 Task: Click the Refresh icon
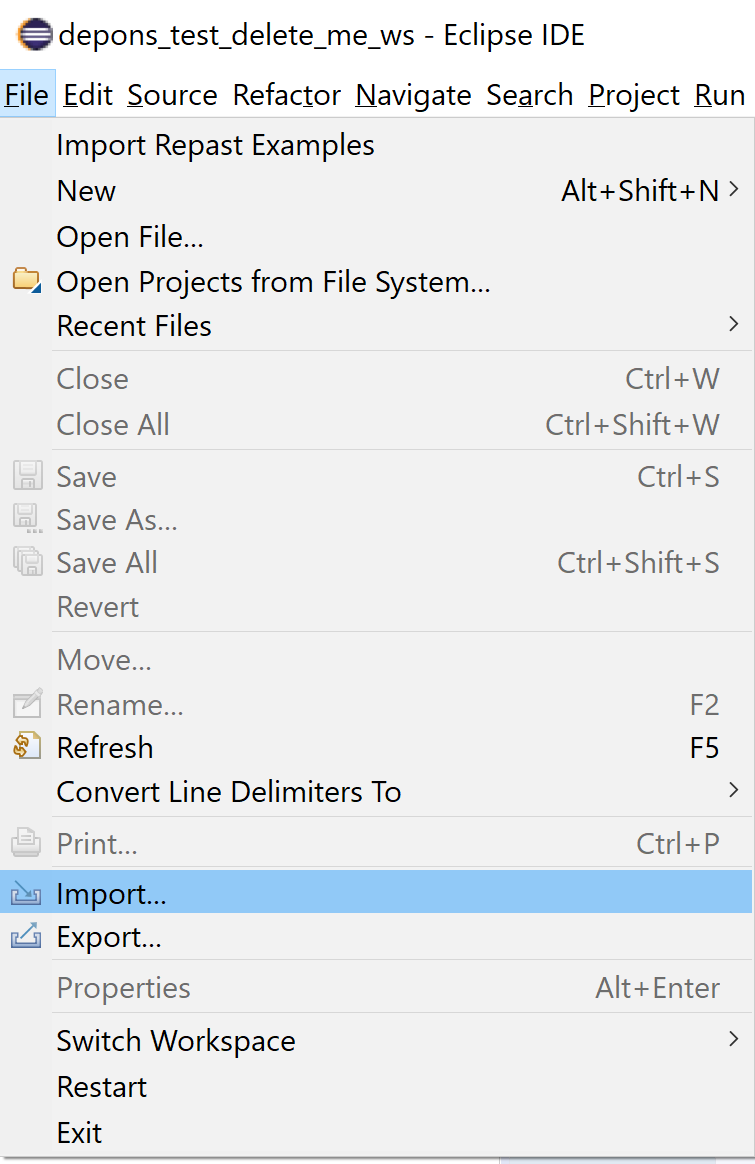tap(27, 746)
